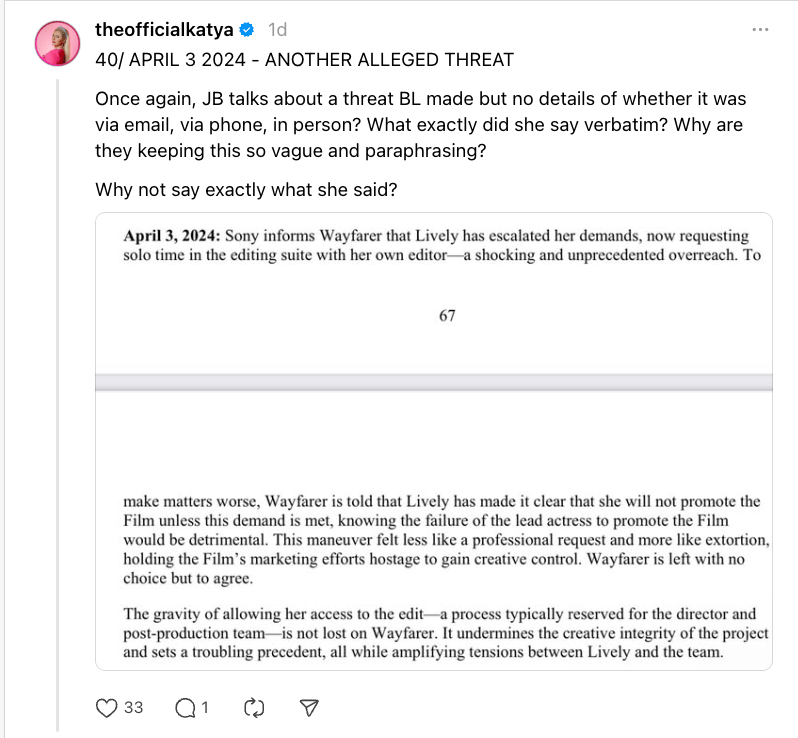Image resolution: width=798 pixels, height=738 pixels.
Task: Click the vertical thread line below the avatar
Action: click(x=57, y=400)
